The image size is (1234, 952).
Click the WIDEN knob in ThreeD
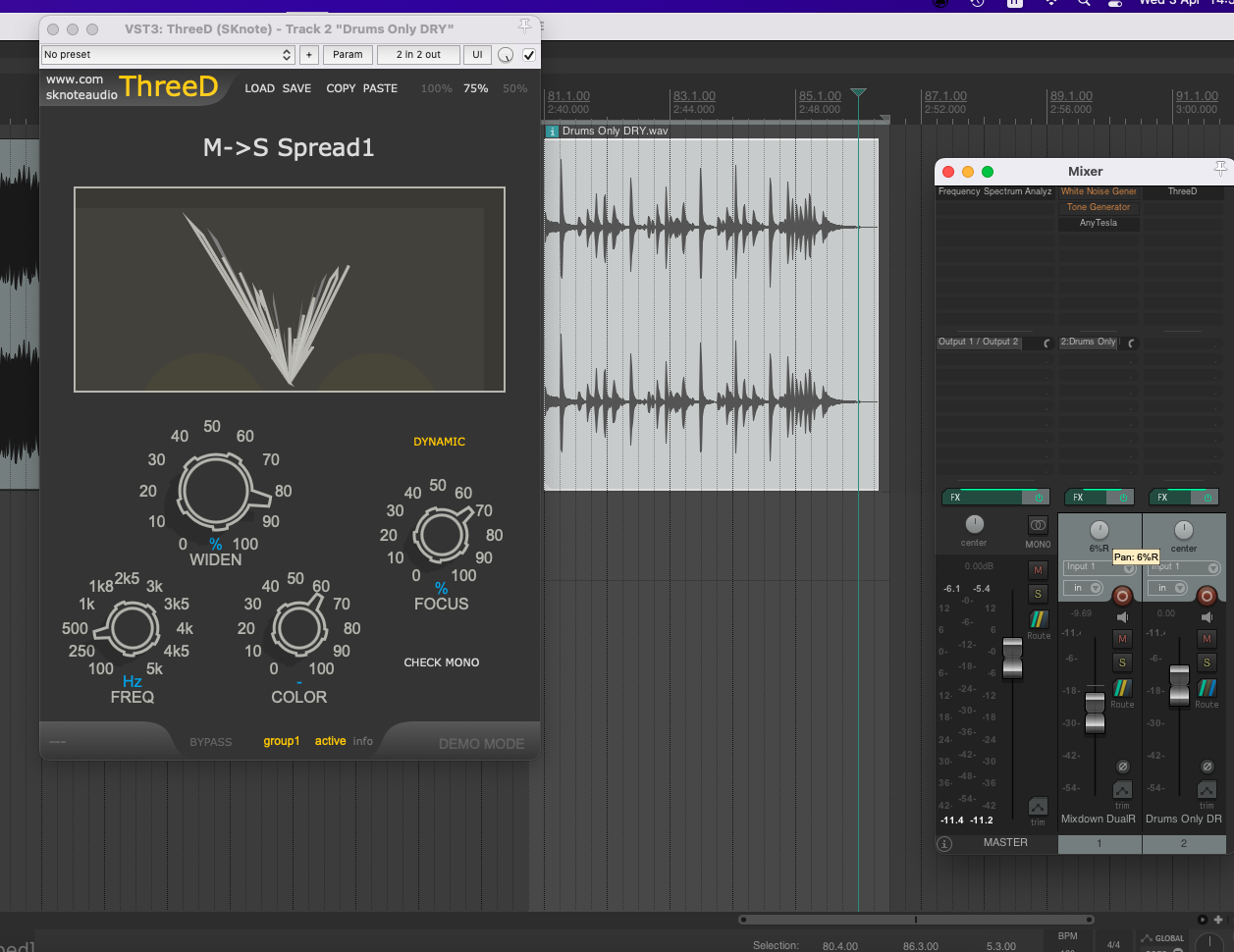[x=216, y=493]
